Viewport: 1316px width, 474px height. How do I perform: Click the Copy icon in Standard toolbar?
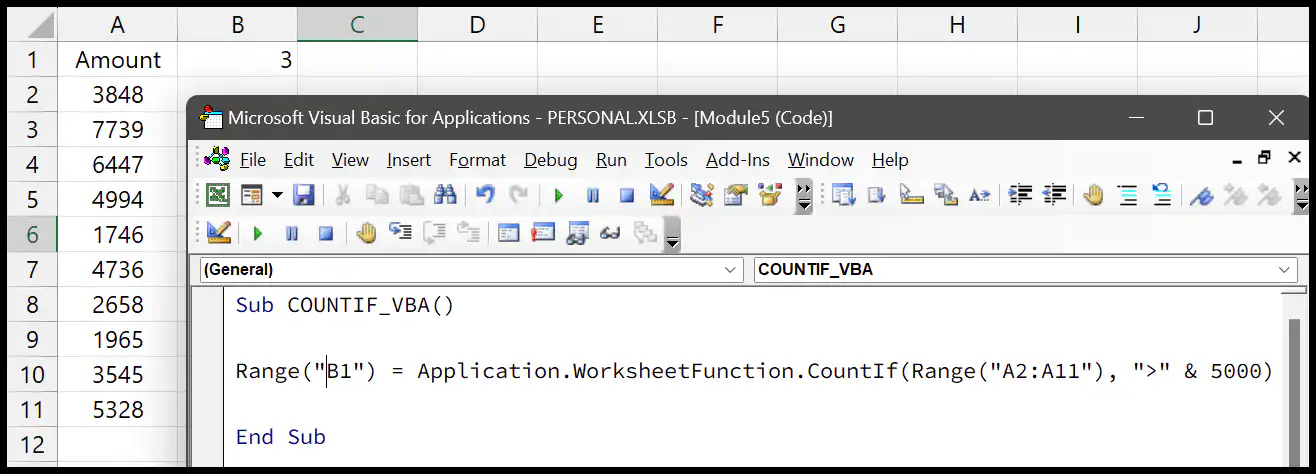[x=377, y=196]
